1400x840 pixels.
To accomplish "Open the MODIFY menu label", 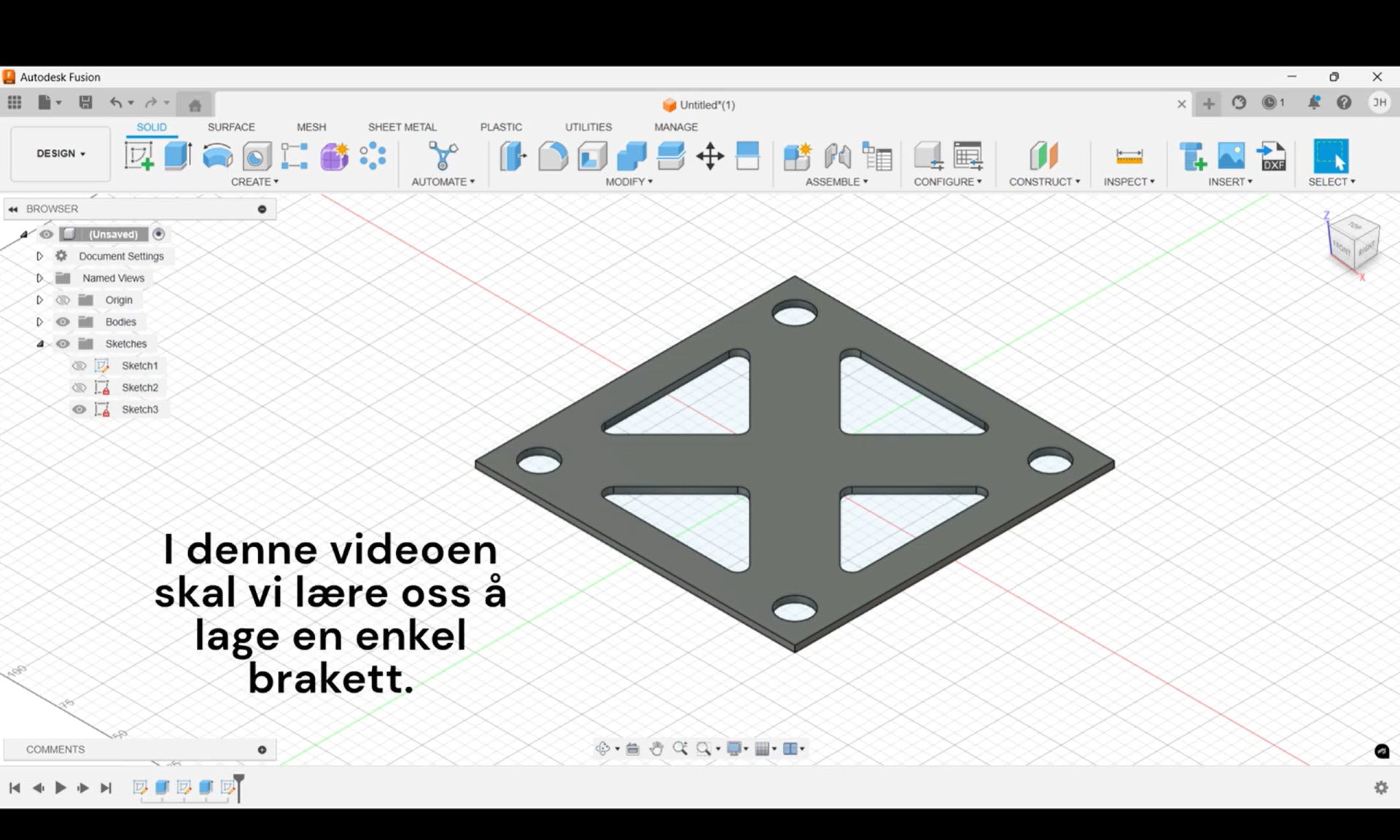I will pyautogui.click(x=629, y=182).
